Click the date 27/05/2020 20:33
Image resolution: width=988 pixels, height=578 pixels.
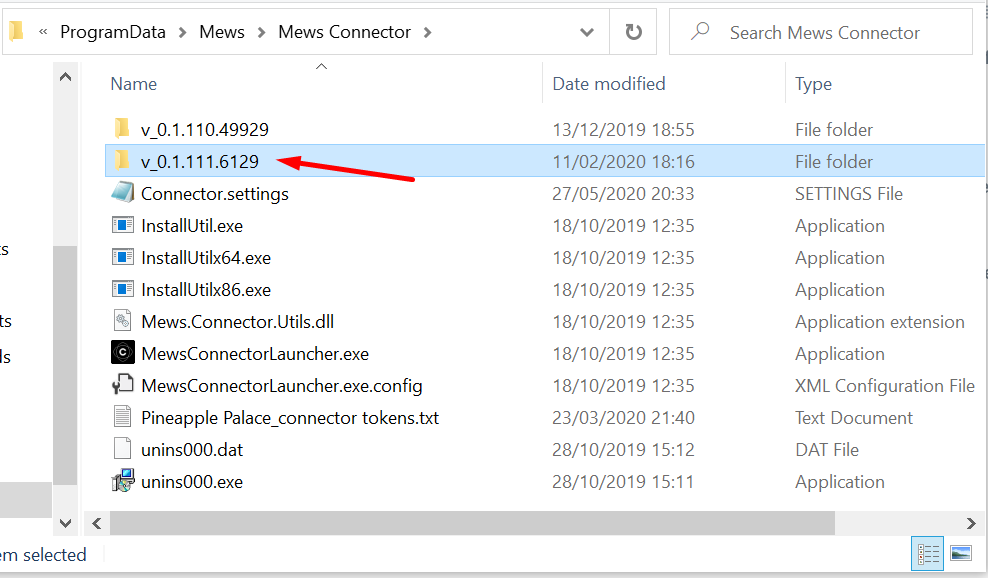623,194
